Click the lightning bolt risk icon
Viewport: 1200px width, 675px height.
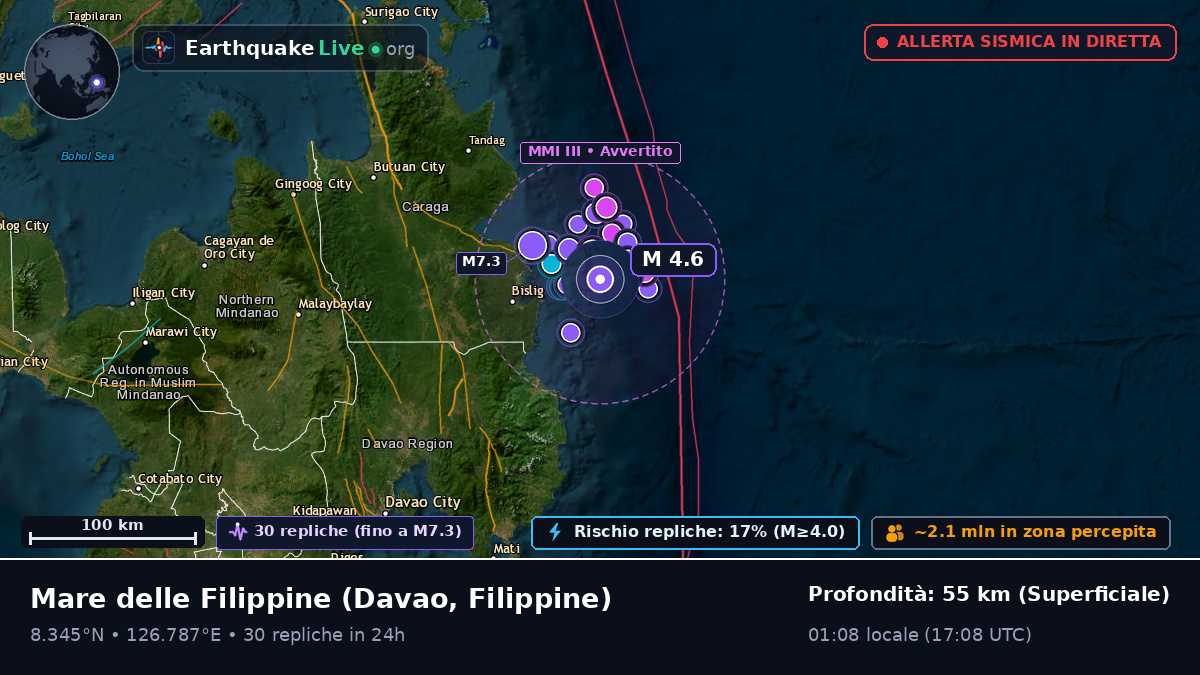(x=555, y=532)
